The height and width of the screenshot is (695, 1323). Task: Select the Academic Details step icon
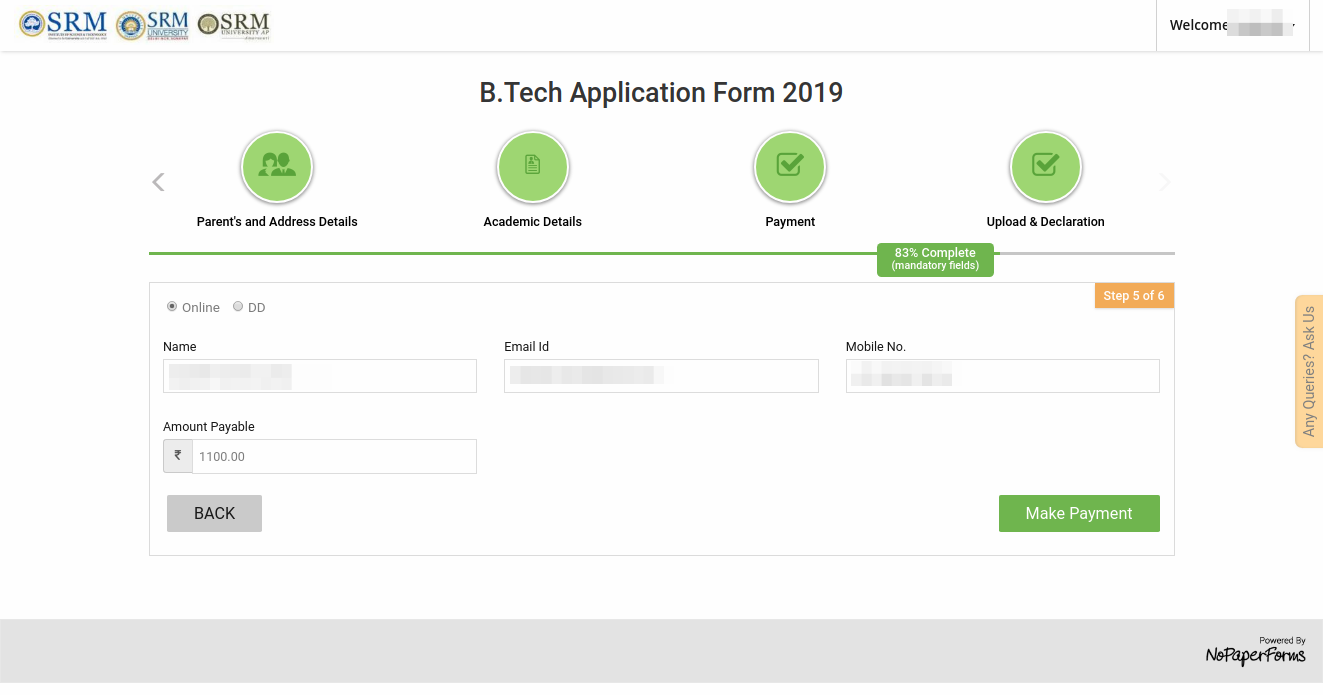533,166
